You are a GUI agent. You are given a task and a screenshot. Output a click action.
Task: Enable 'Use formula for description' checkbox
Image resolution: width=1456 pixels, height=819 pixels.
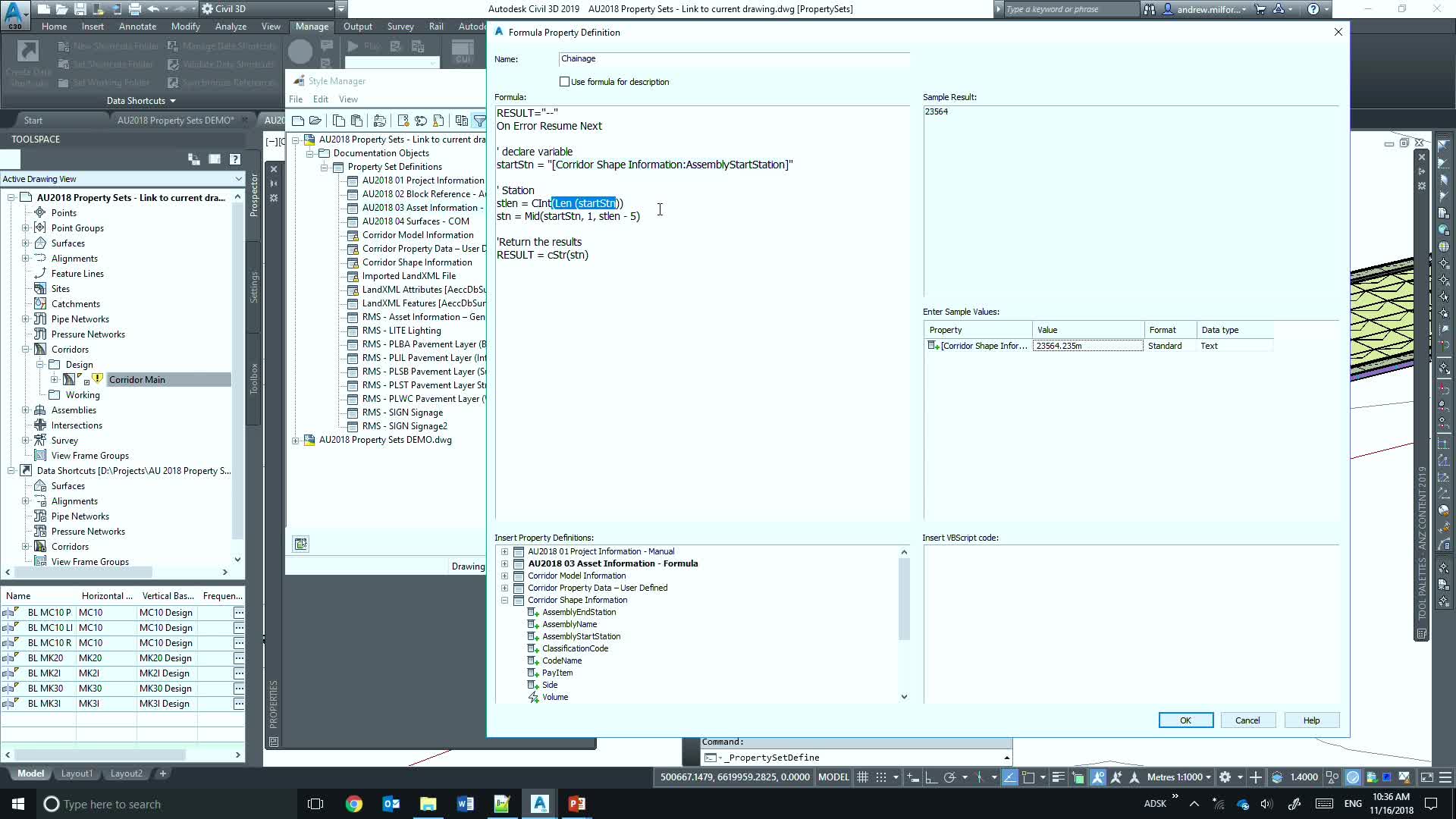click(x=564, y=82)
